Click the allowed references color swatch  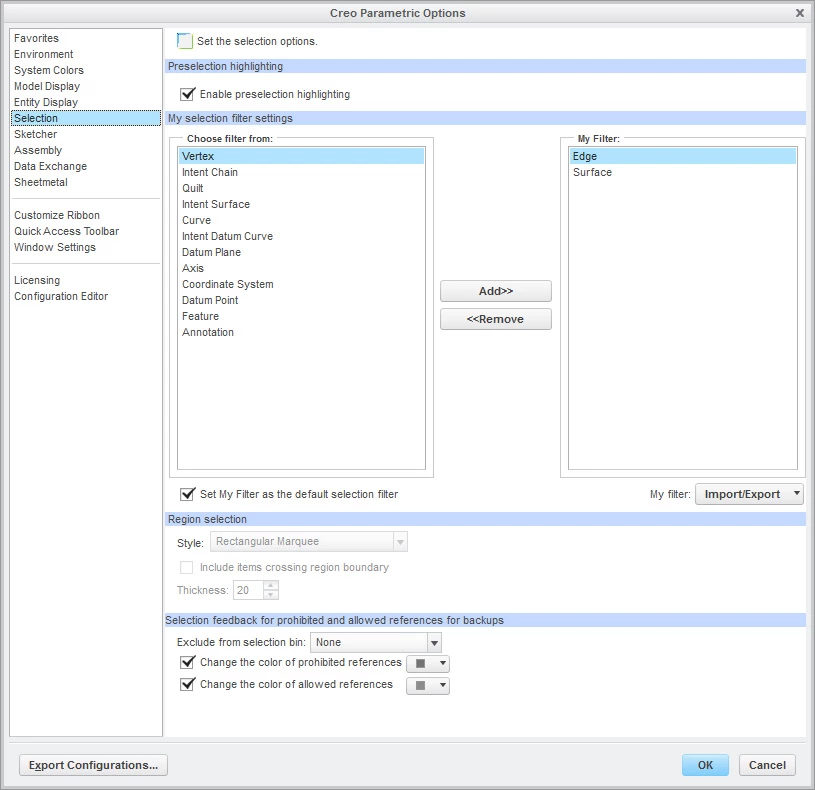click(x=421, y=686)
